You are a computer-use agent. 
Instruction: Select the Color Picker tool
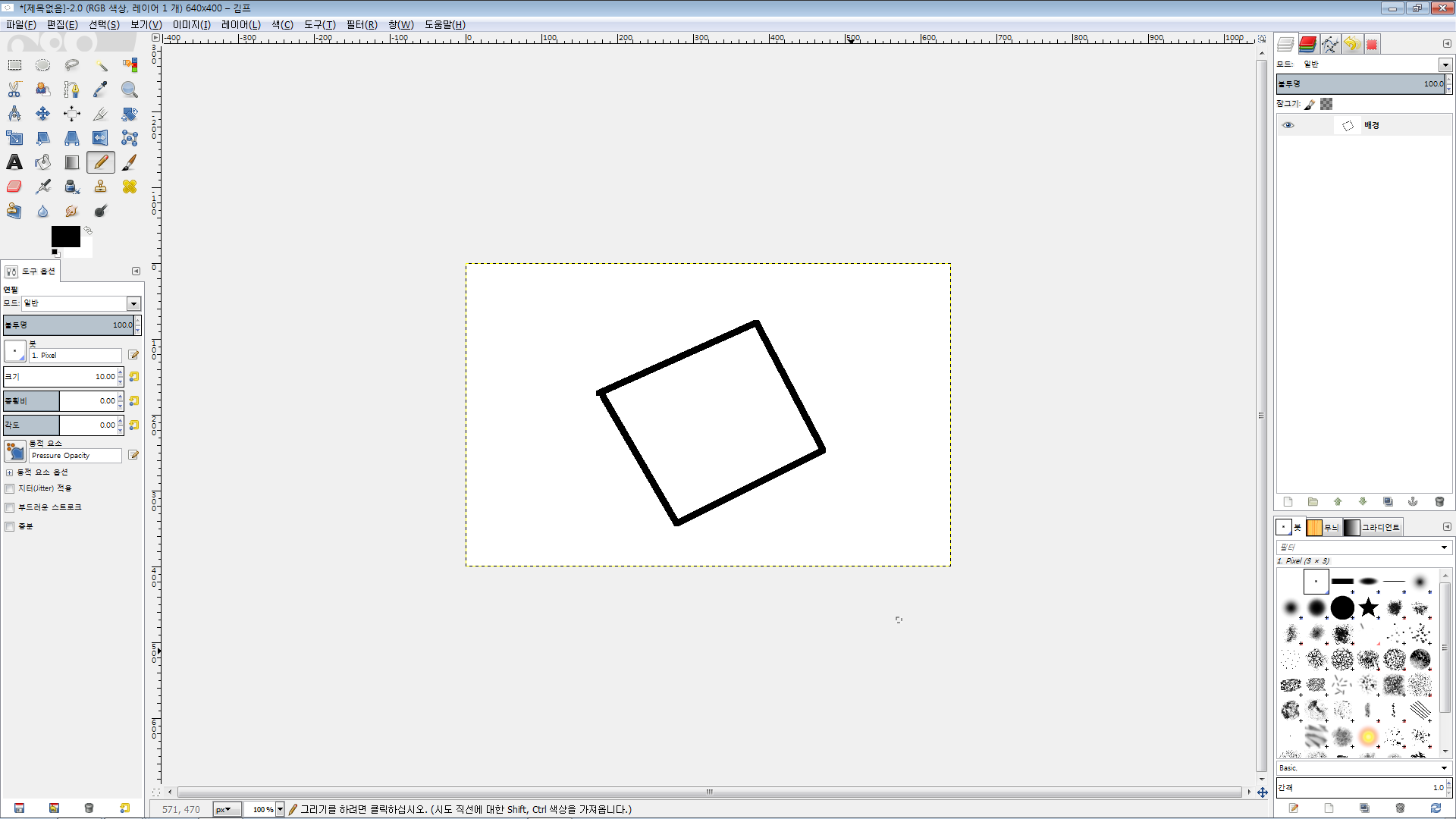(101, 89)
